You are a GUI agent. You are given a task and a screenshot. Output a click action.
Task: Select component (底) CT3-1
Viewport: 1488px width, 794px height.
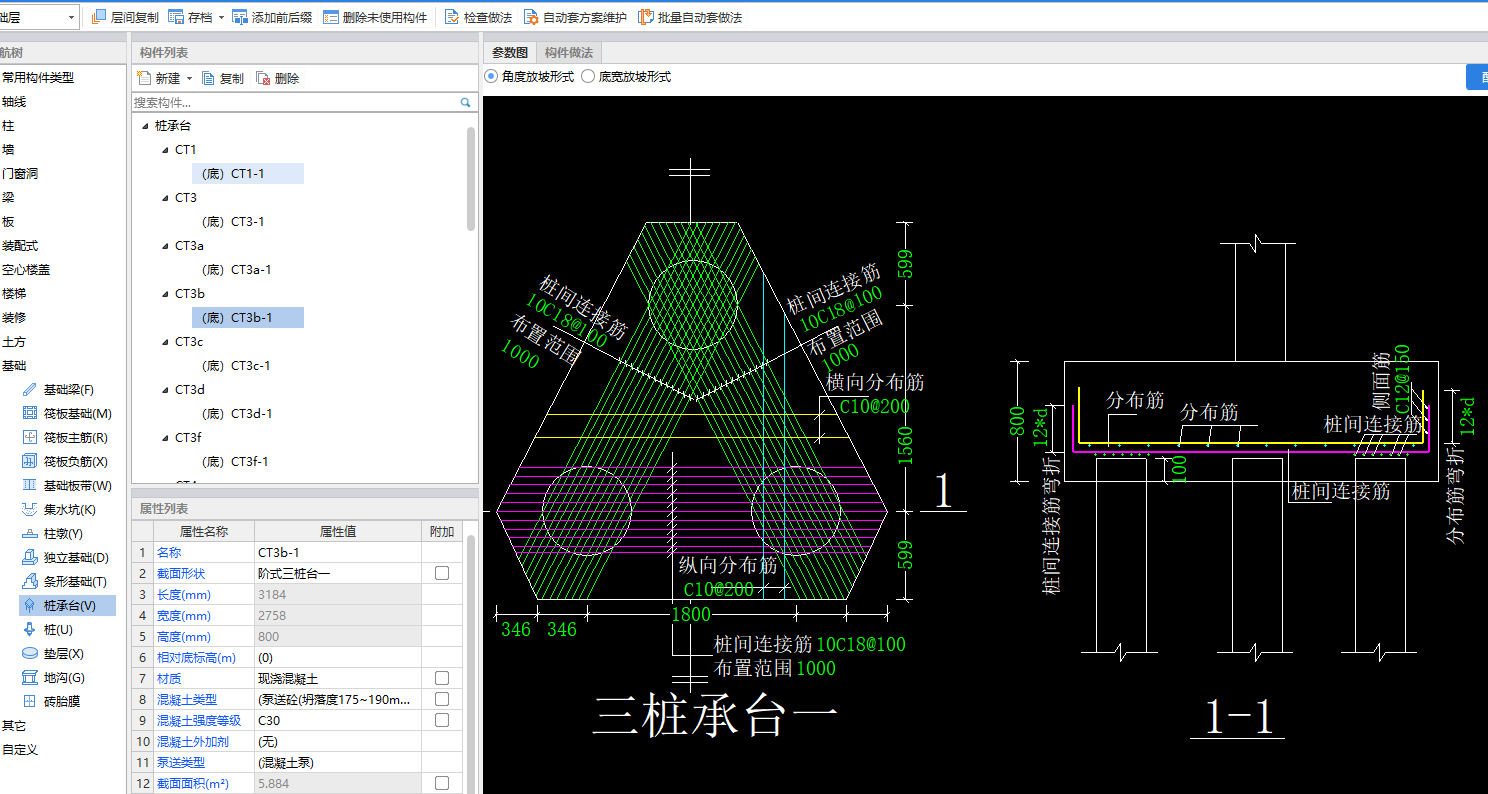point(233,222)
